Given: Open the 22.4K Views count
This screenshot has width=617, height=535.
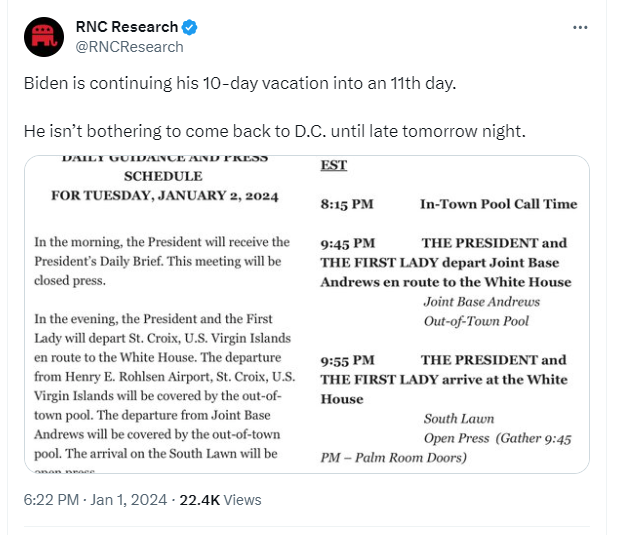Looking at the screenshot, I should 220,500.
